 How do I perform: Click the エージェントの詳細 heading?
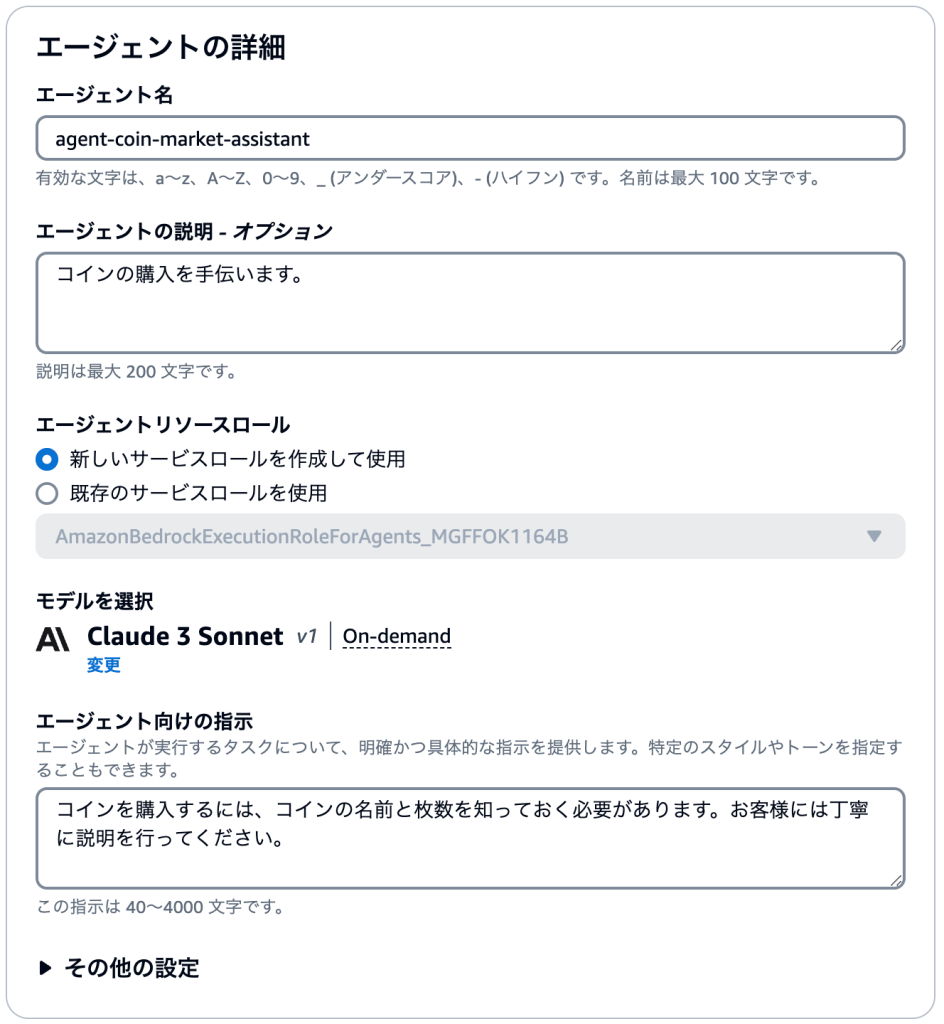pos(161,47)
